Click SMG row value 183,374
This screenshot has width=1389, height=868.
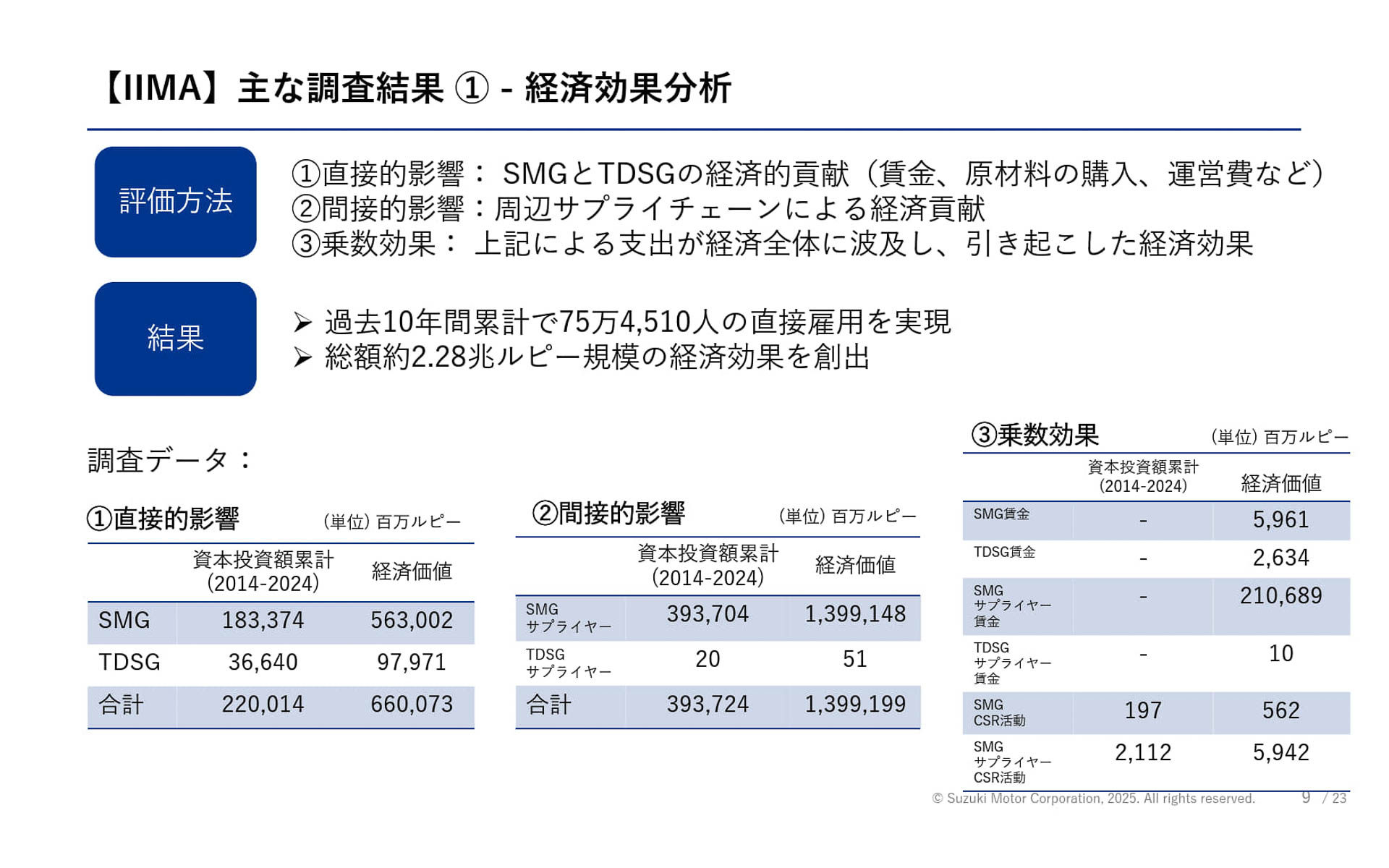click(263, 621)
